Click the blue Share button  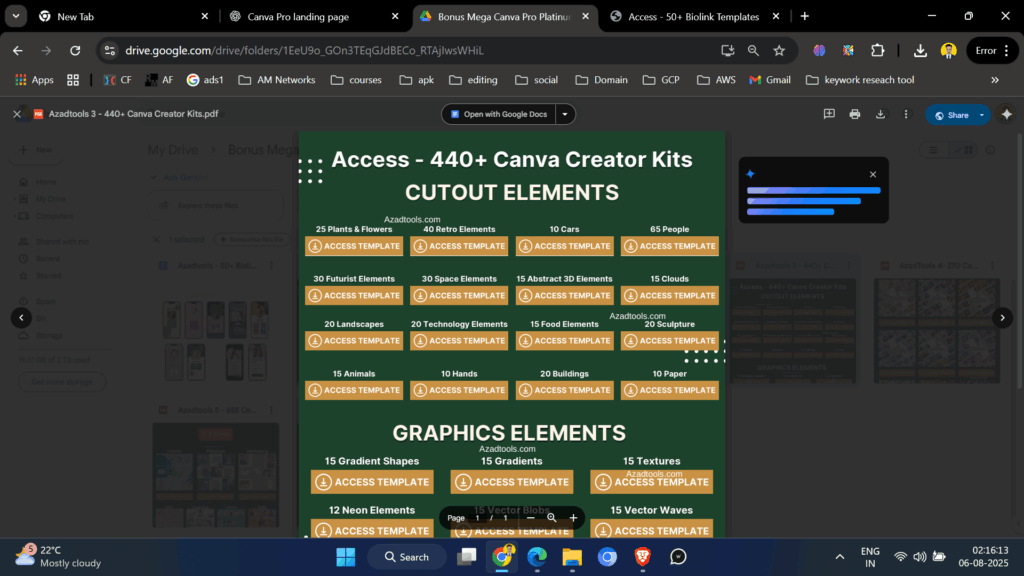(951, 115)
